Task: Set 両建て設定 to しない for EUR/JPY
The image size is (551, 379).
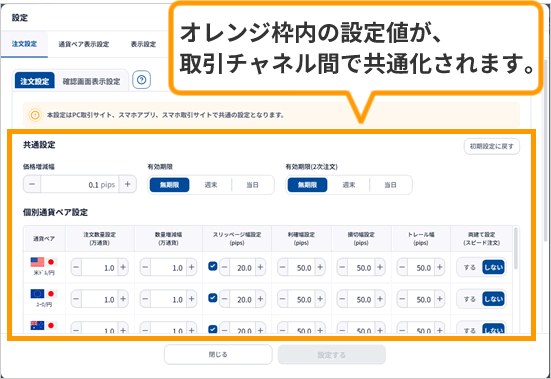Action: click(493, 299)
